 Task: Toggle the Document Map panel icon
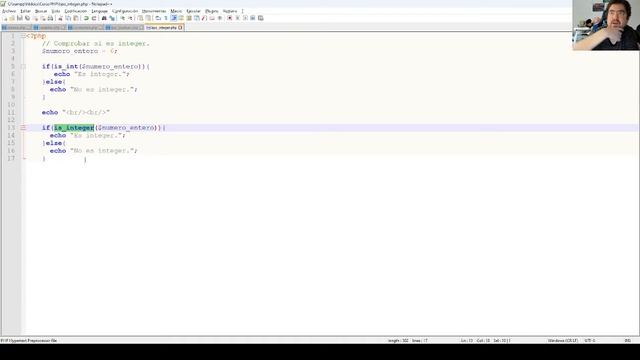[189, 18]
